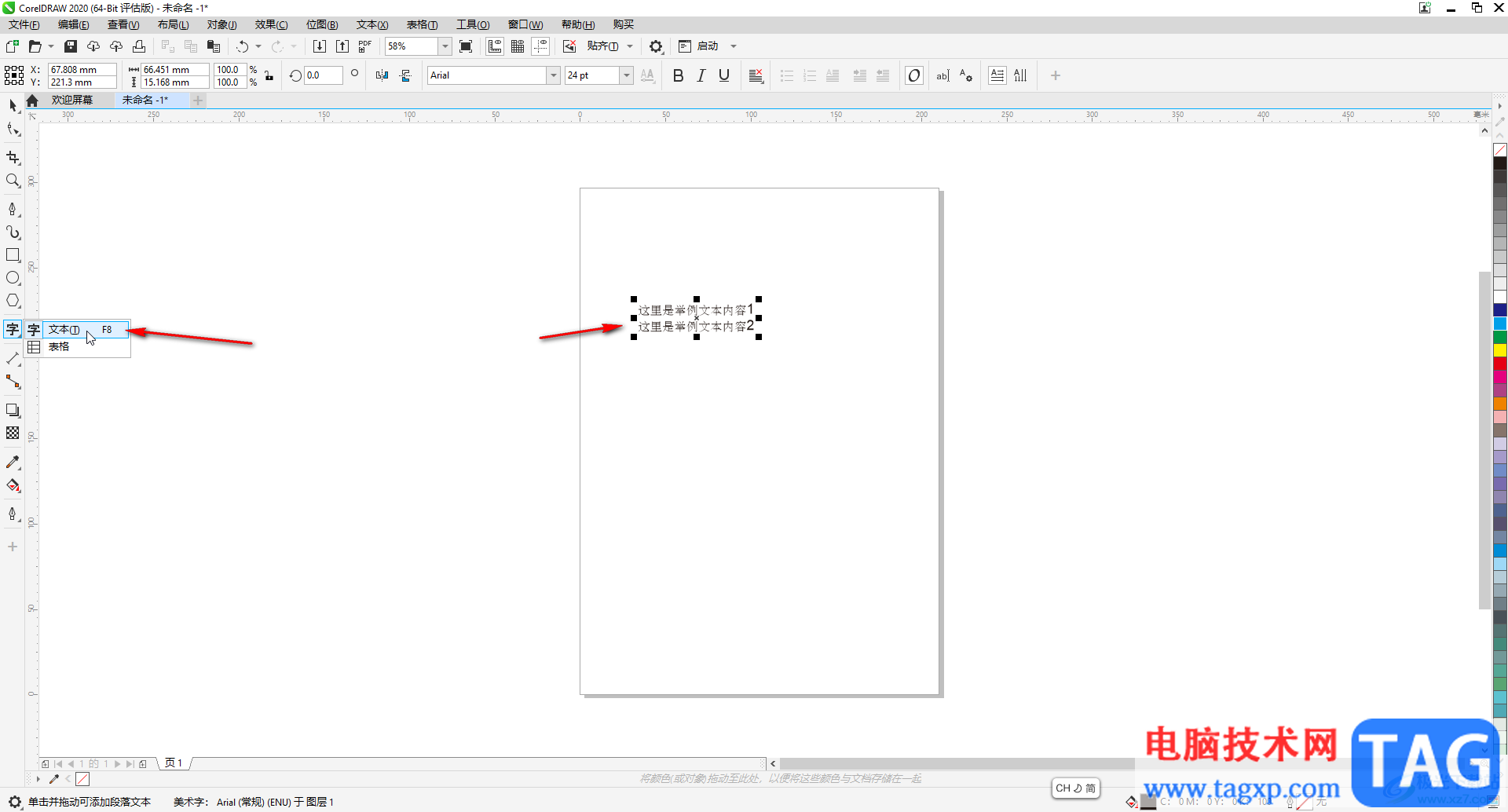
Task: Open the 24 pt font size dropdown
Action: coord(627,75)
